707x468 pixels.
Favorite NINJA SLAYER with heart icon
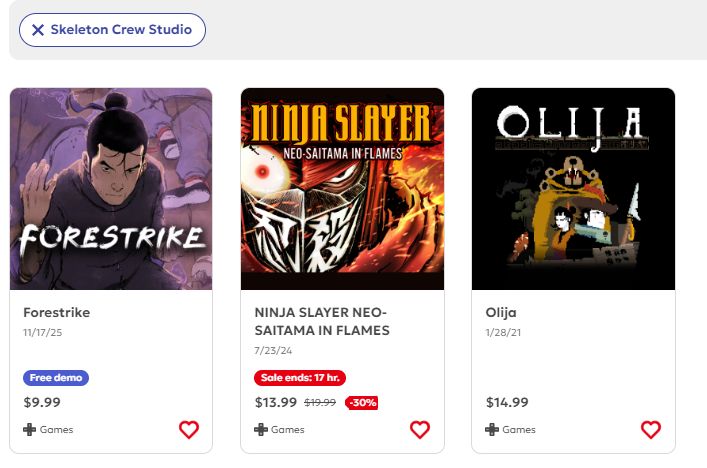click(420, 430)
